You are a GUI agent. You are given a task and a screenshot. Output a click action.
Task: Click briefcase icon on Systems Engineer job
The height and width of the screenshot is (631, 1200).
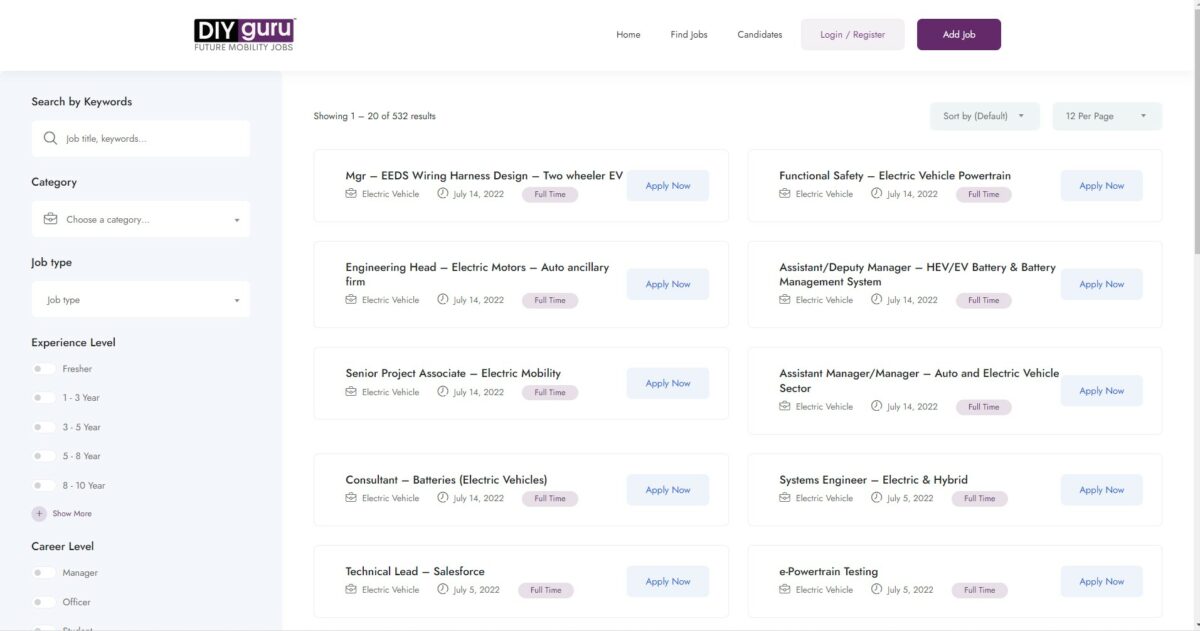click(x=785, y=498)
